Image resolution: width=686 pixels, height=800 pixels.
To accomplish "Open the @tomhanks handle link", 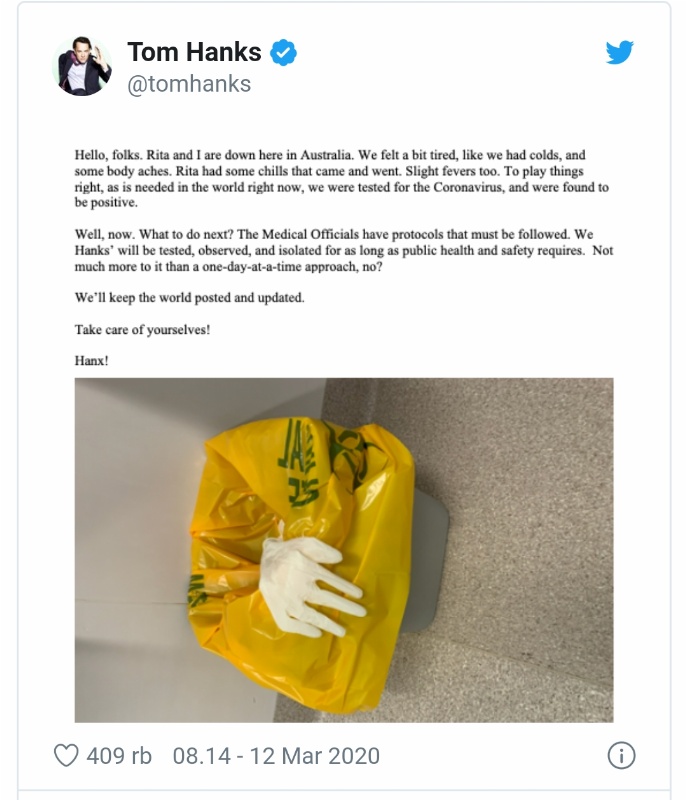I will [189, 84].
